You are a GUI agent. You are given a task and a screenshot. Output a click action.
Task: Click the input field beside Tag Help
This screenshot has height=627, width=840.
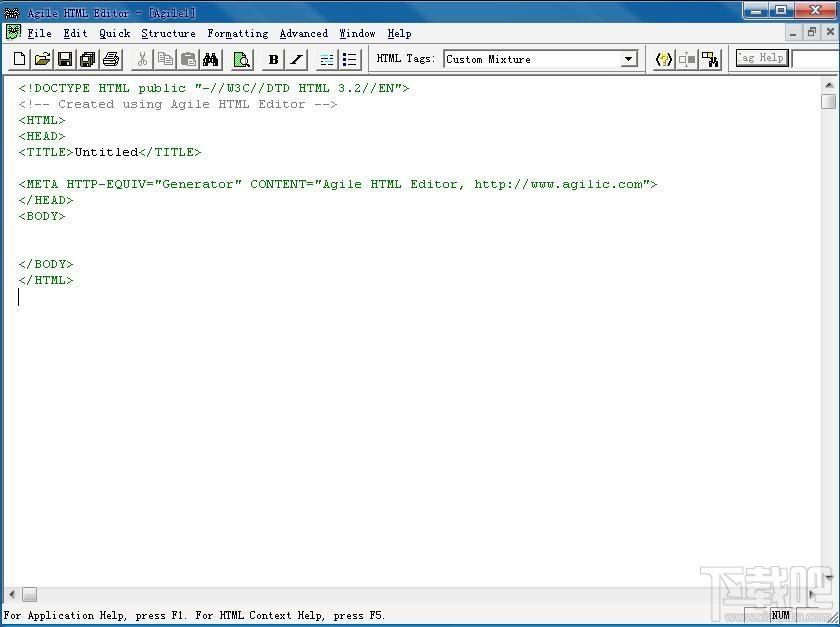click(x=815, y=59)
